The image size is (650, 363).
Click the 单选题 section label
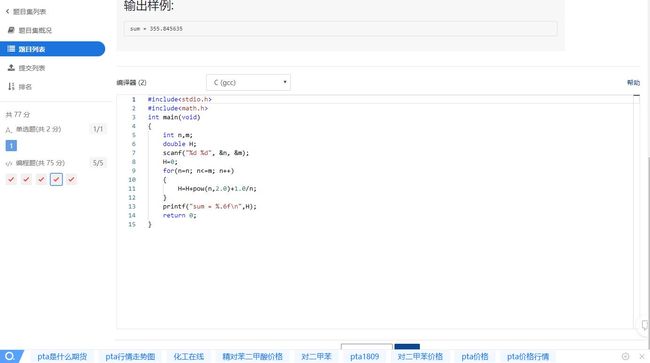coord(38,129)
